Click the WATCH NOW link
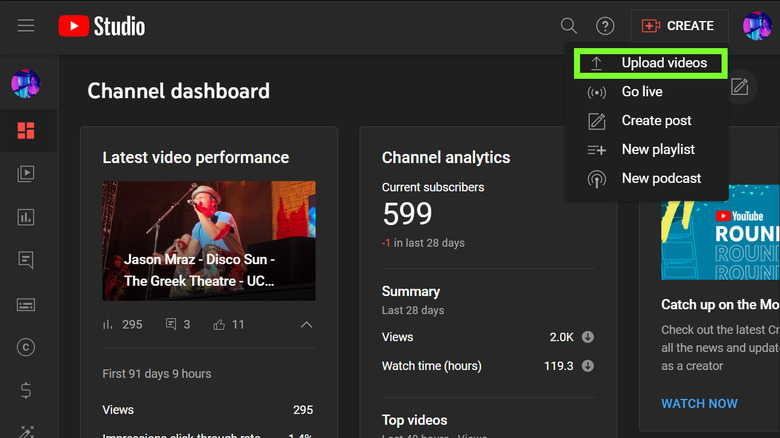This screenshot has width=780, height=438. click(699, 404)
